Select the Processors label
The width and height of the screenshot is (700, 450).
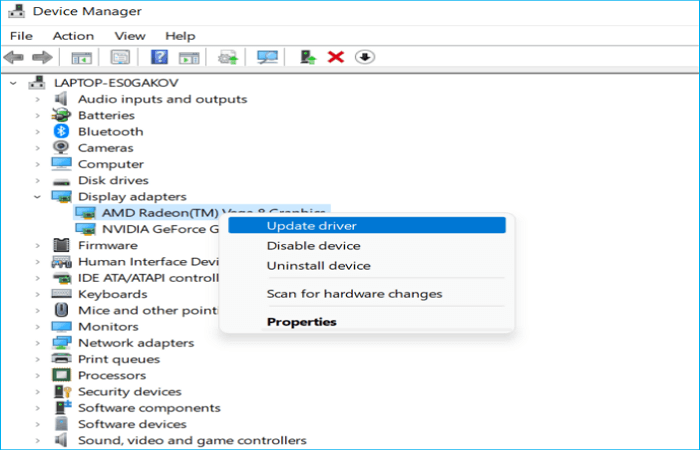coord(112,375)
